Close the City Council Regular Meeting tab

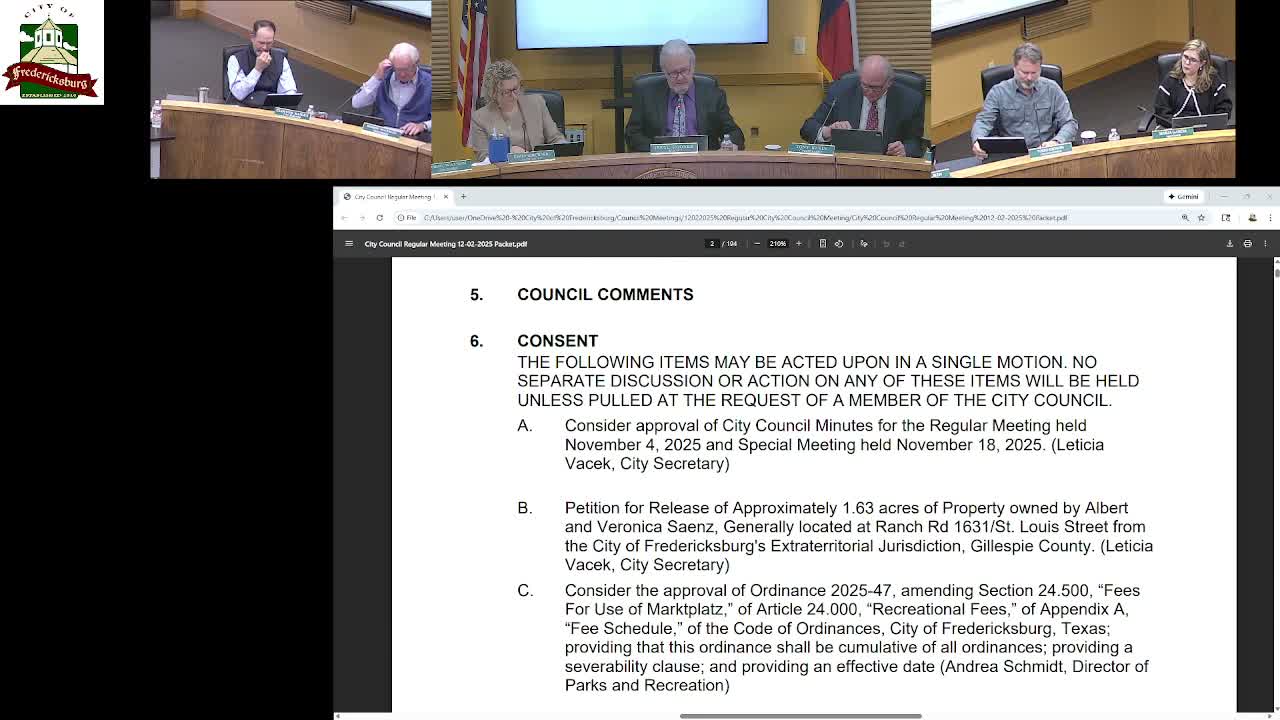446,196
